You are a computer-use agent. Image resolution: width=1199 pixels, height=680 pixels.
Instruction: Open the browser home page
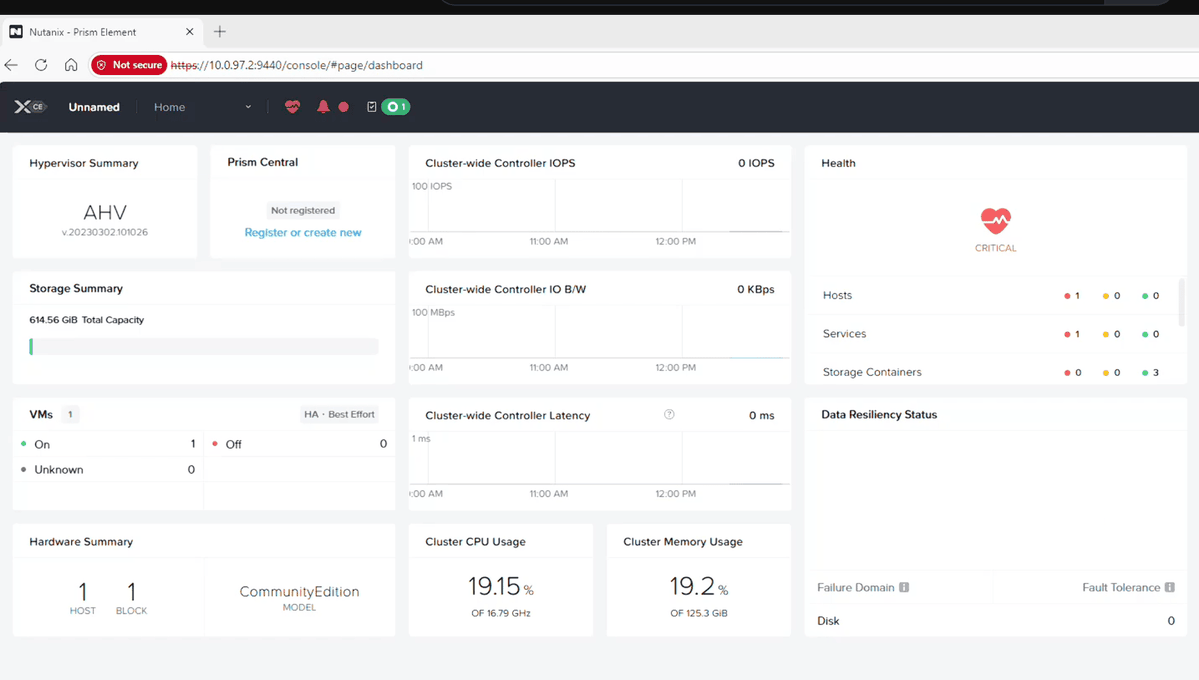tap(71, 65)
